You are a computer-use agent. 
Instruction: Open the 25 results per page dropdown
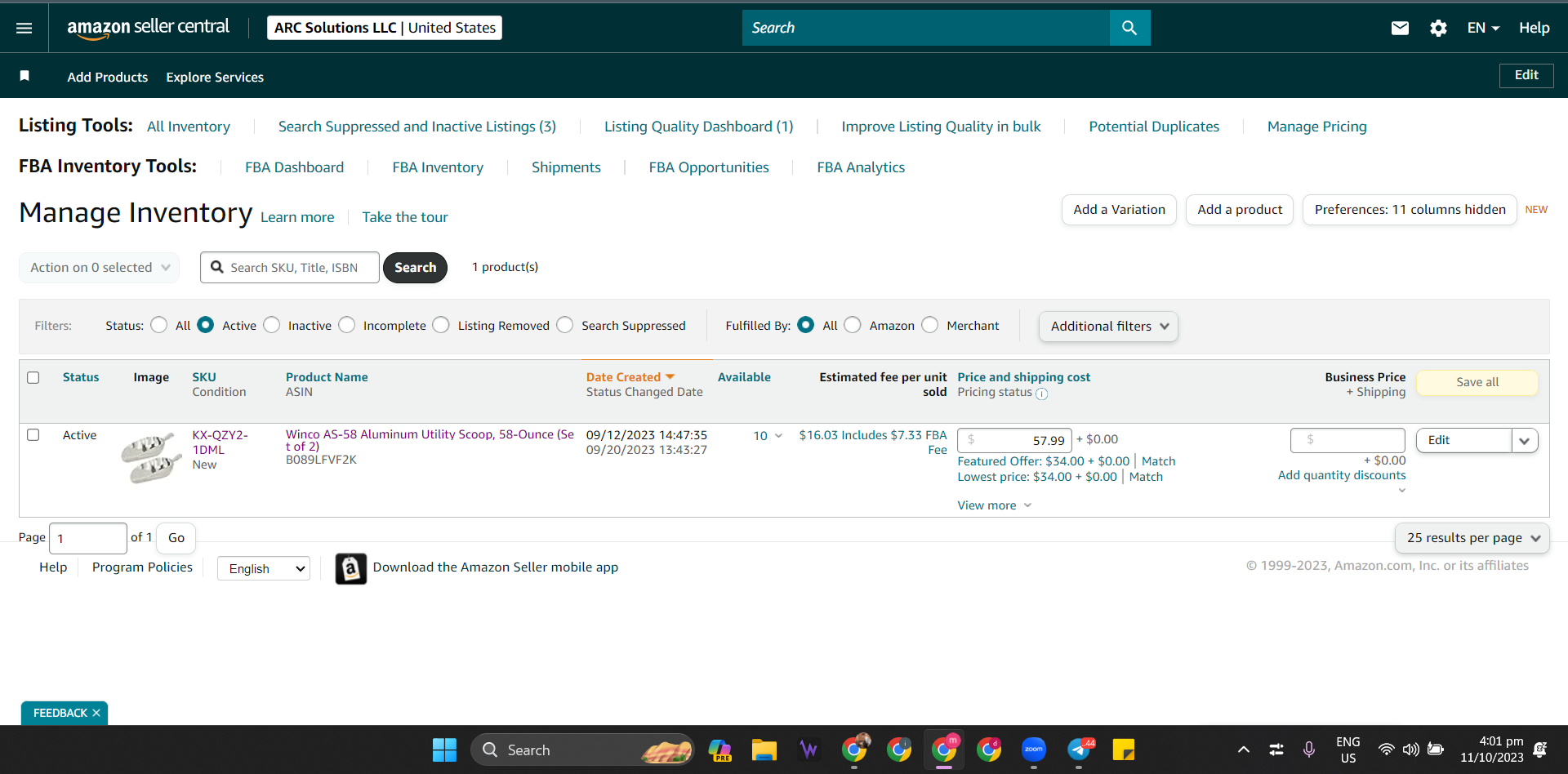pos(1472,538)
